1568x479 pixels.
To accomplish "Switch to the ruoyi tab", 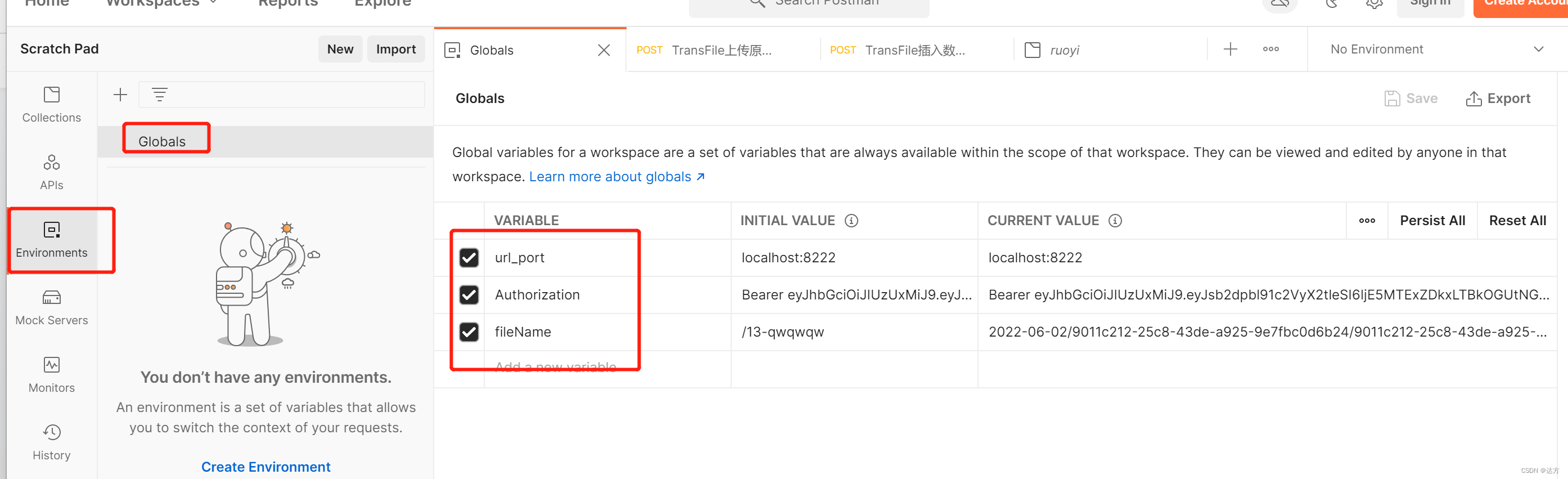I will pyautogui.click(x=1110, y=50).
